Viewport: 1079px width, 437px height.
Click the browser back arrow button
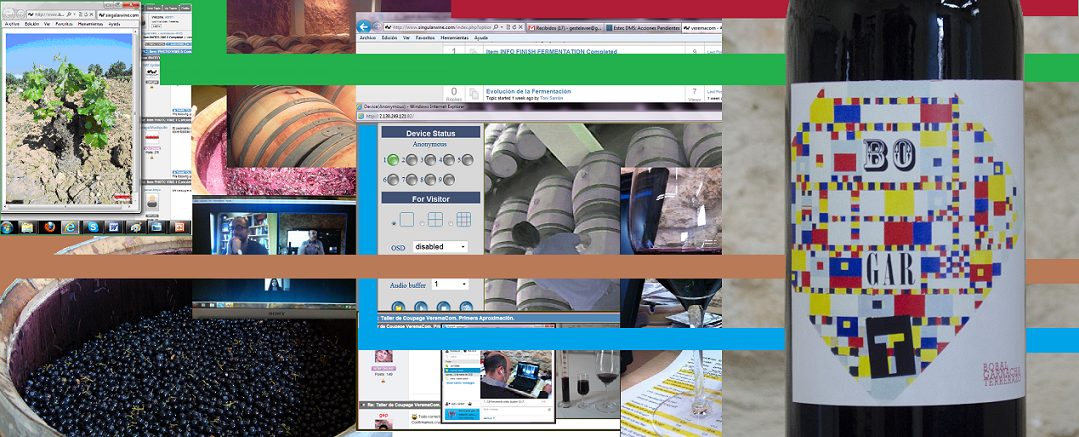(363, 27)
